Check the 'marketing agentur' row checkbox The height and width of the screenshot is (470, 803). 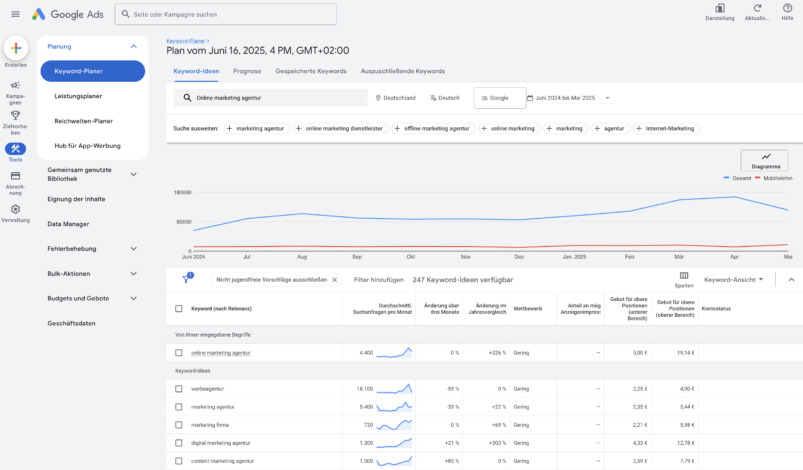tap(178, 407)
